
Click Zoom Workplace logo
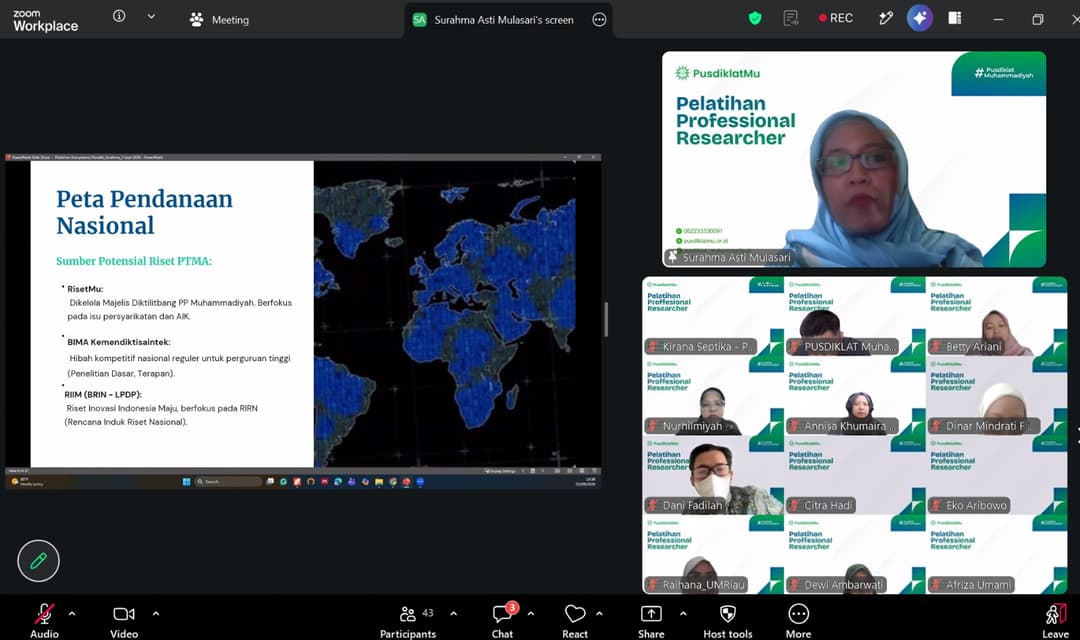pyautogui.click(x=45, y=21)
